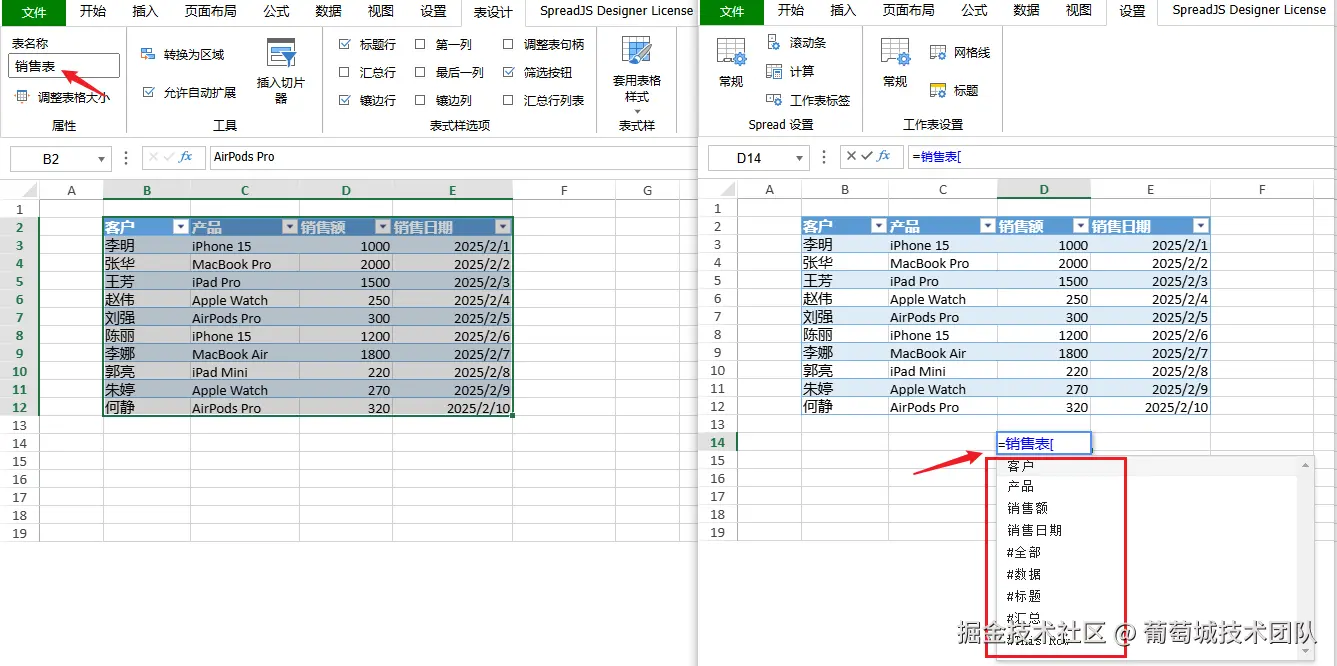
Task: Select cell iPad Mini in the left table
Action: click(244, 372)
